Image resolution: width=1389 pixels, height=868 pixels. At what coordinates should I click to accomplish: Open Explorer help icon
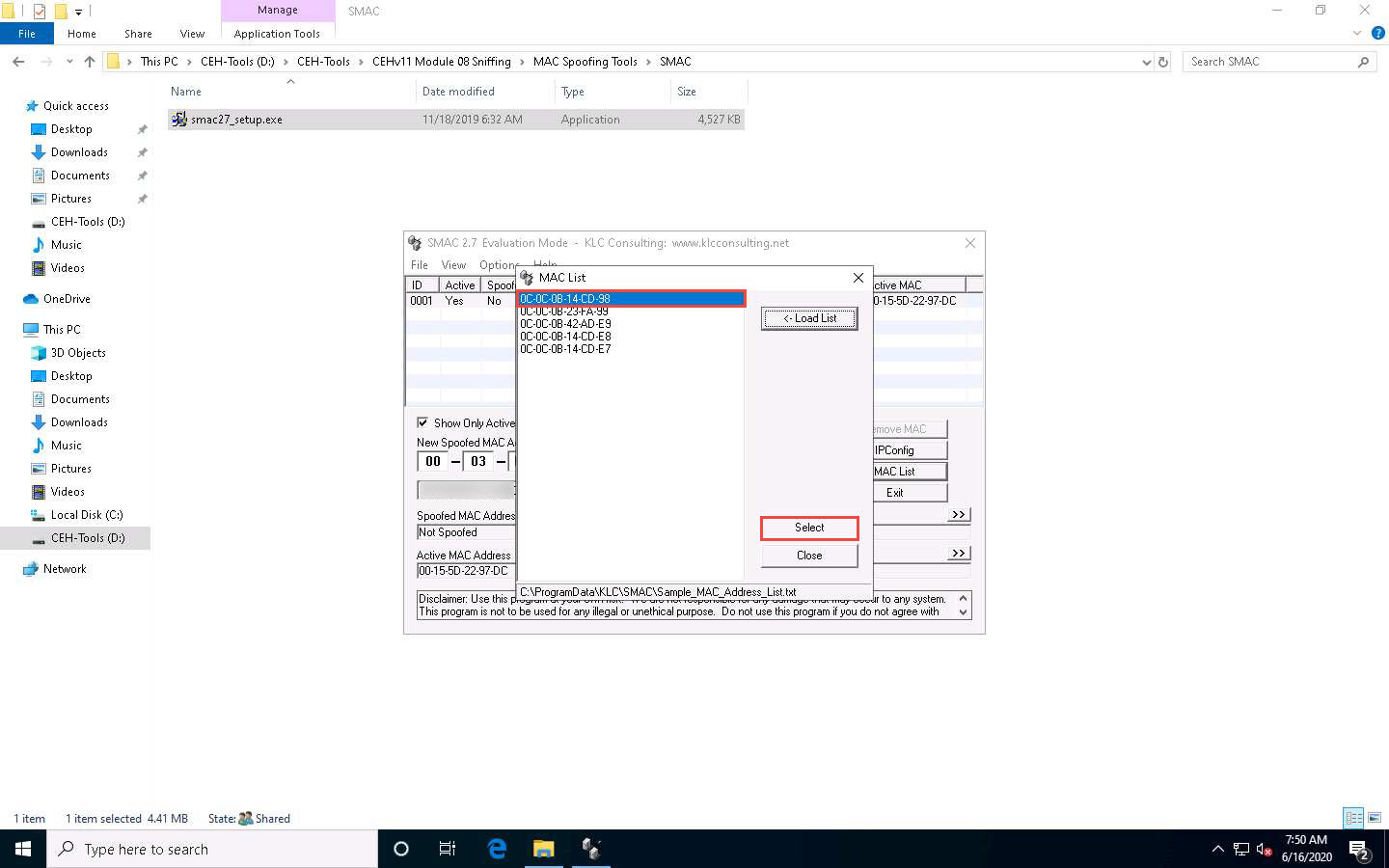pyautogui.click(x=1378, y=34)
